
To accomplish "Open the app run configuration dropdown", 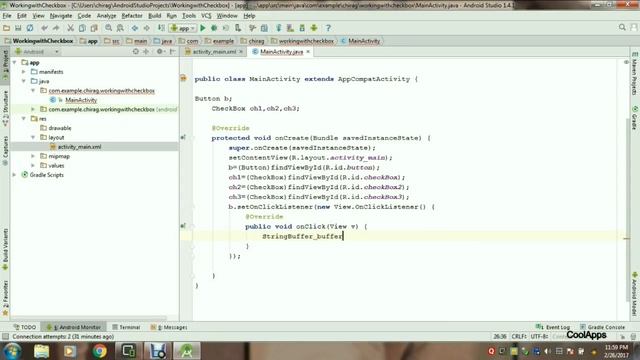I will (x=182, y=28).
